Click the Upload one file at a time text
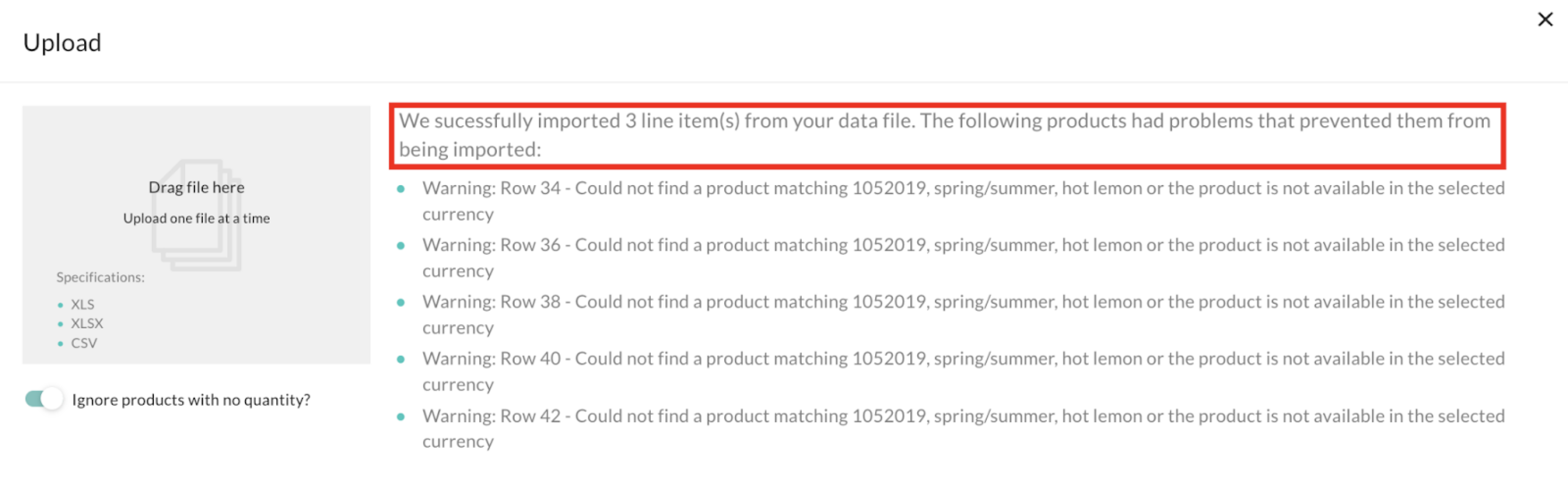 (196, 218)
